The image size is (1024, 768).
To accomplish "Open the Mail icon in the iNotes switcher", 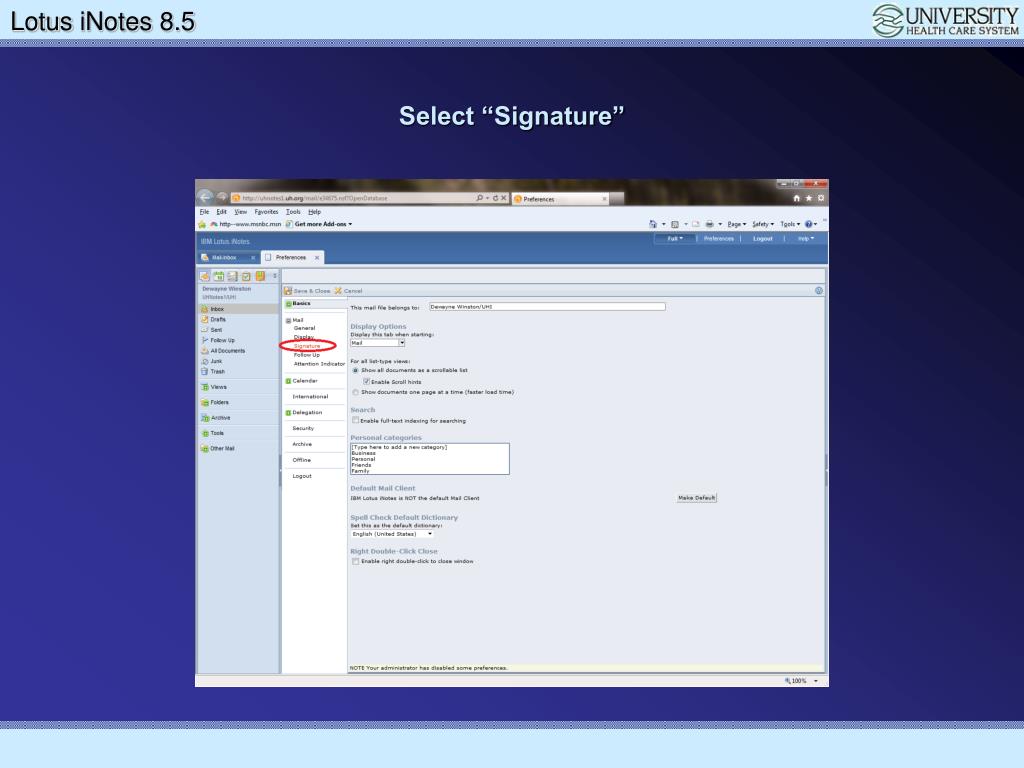I will click(x=205, y=276).
